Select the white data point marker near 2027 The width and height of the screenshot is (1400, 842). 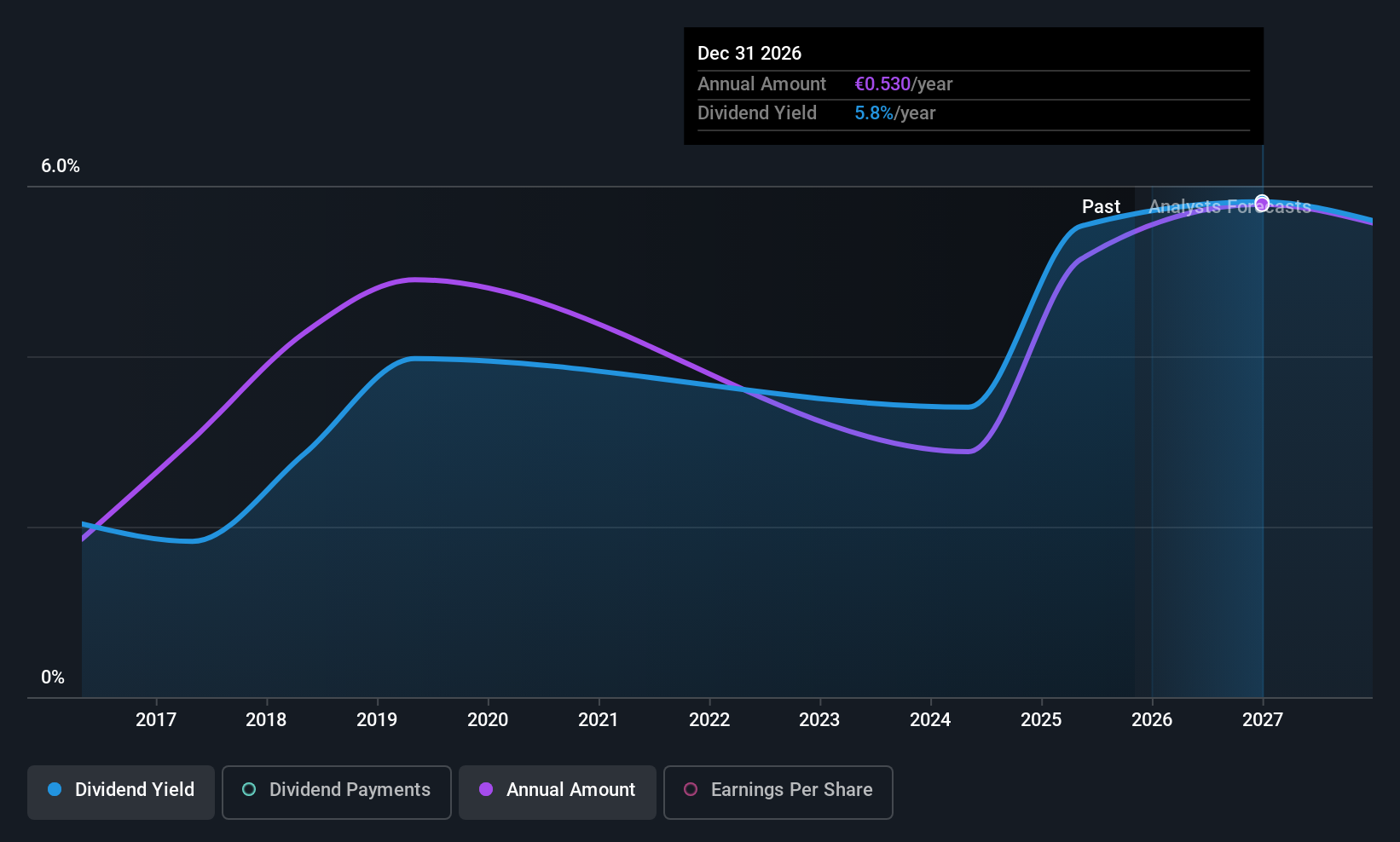click(x=1261, y=203)
